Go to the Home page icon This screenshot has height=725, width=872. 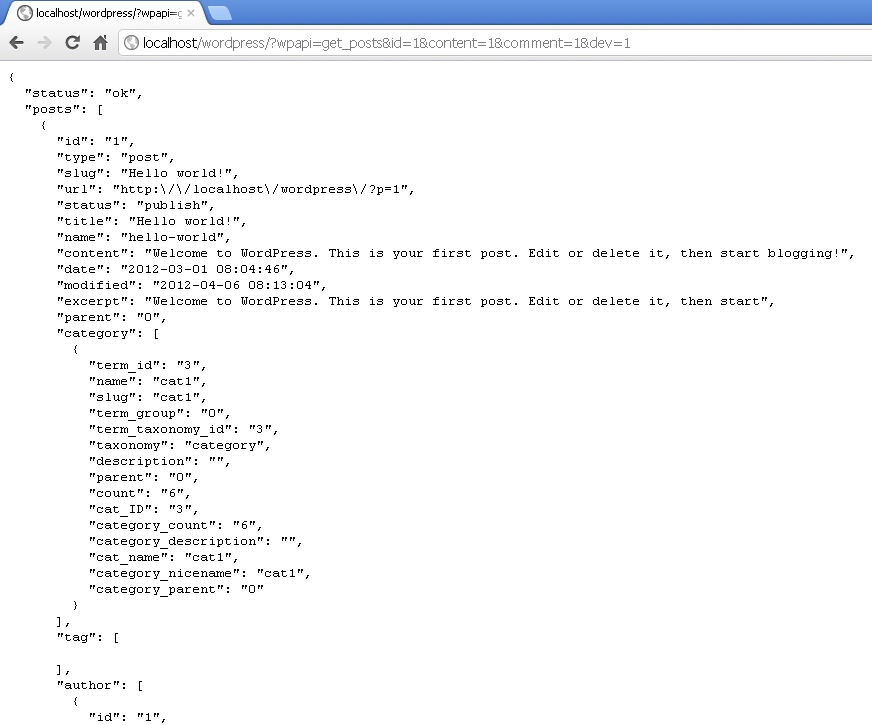point(100,43)
